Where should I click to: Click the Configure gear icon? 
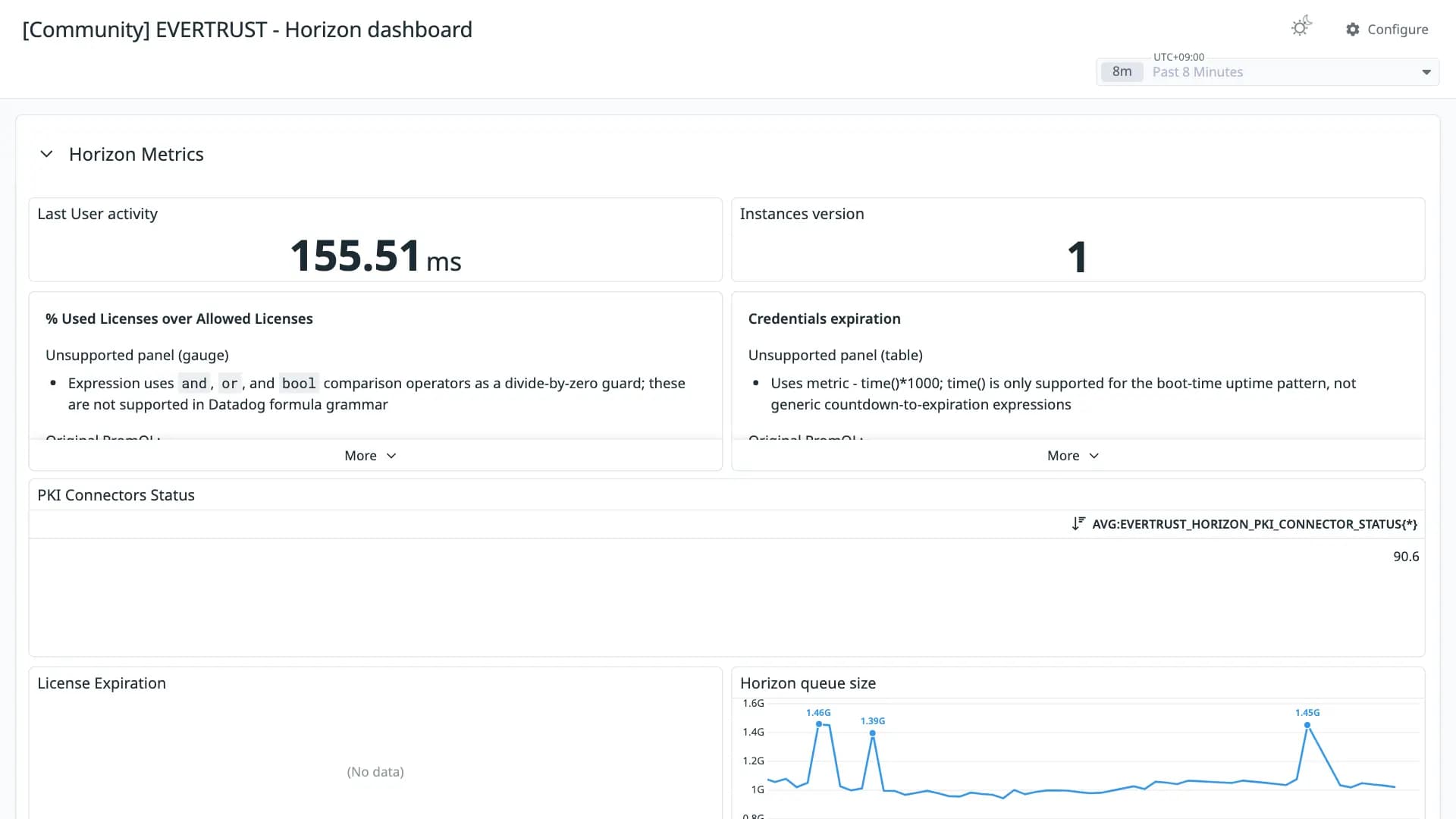point(1353,30)
